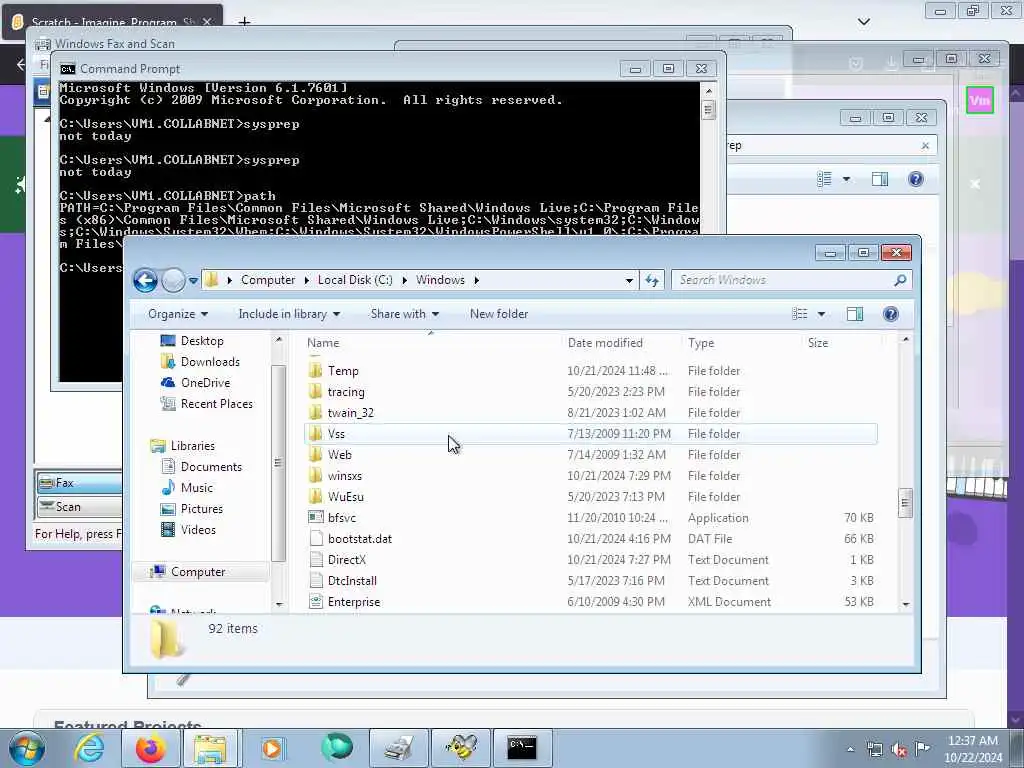Image resolution: width=1024 pixels, height=768 pixels.
Task: Click the Action Center flag tray icon
Action: click(922, 749)
